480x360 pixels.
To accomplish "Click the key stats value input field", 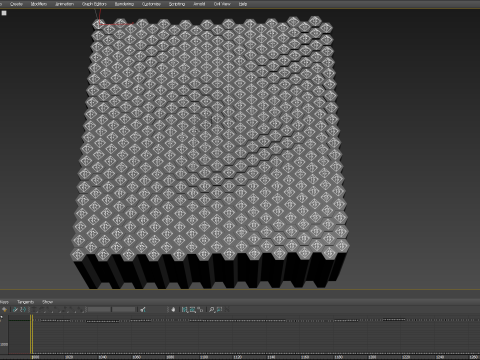I will coord(124,310).
